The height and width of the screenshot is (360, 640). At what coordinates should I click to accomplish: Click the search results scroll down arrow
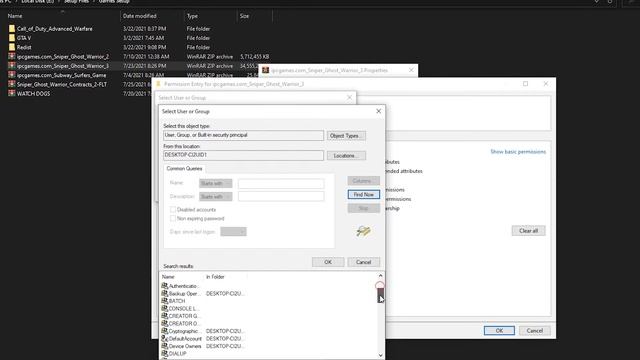tap(380, 355)
